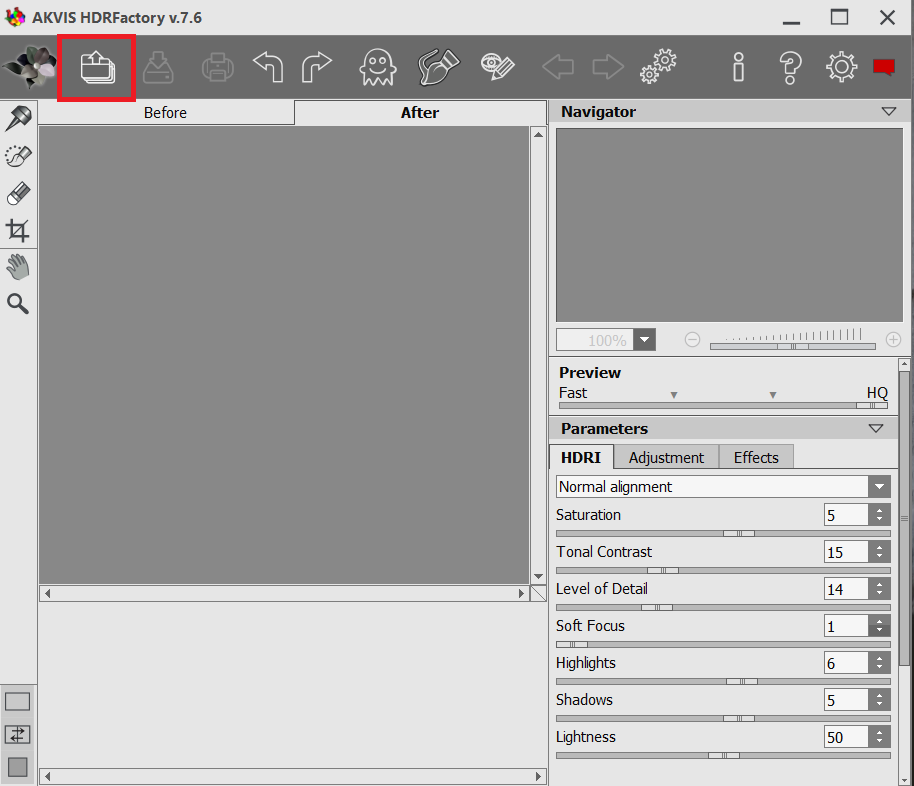Open an image file
This screenshot has height=786, width=914.
96,67
